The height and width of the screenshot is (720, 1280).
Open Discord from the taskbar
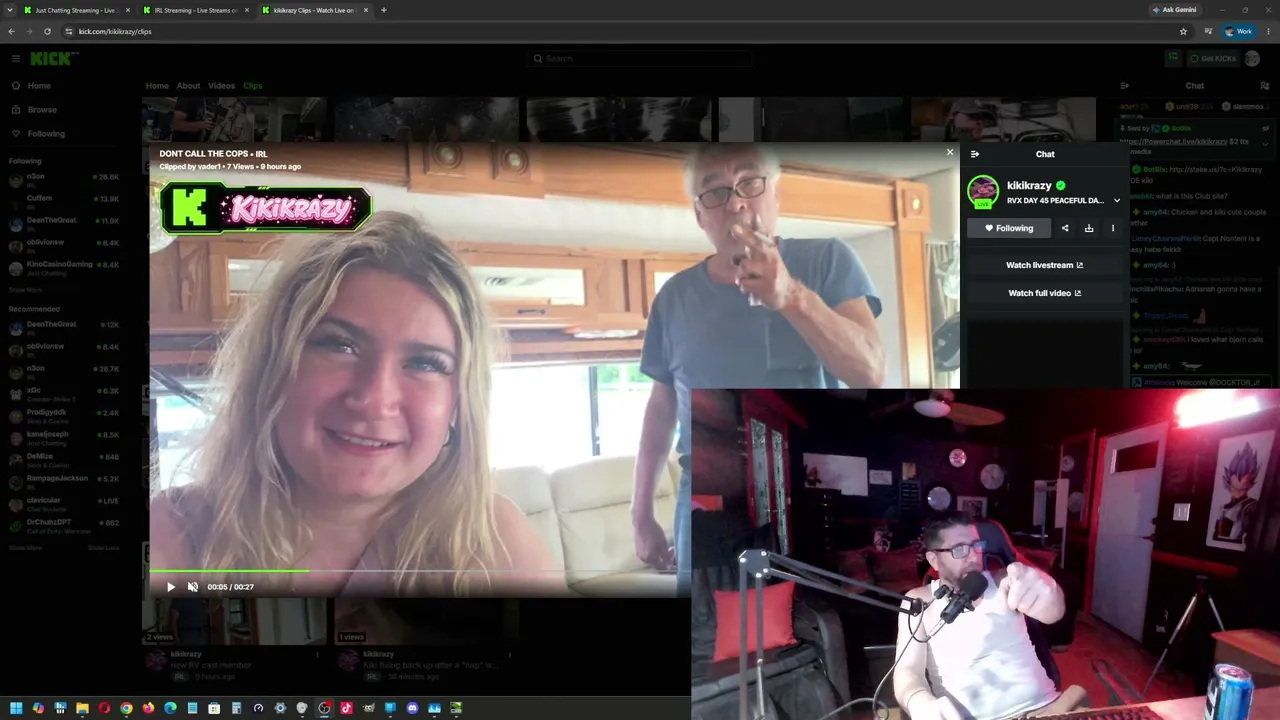[412, 709]
